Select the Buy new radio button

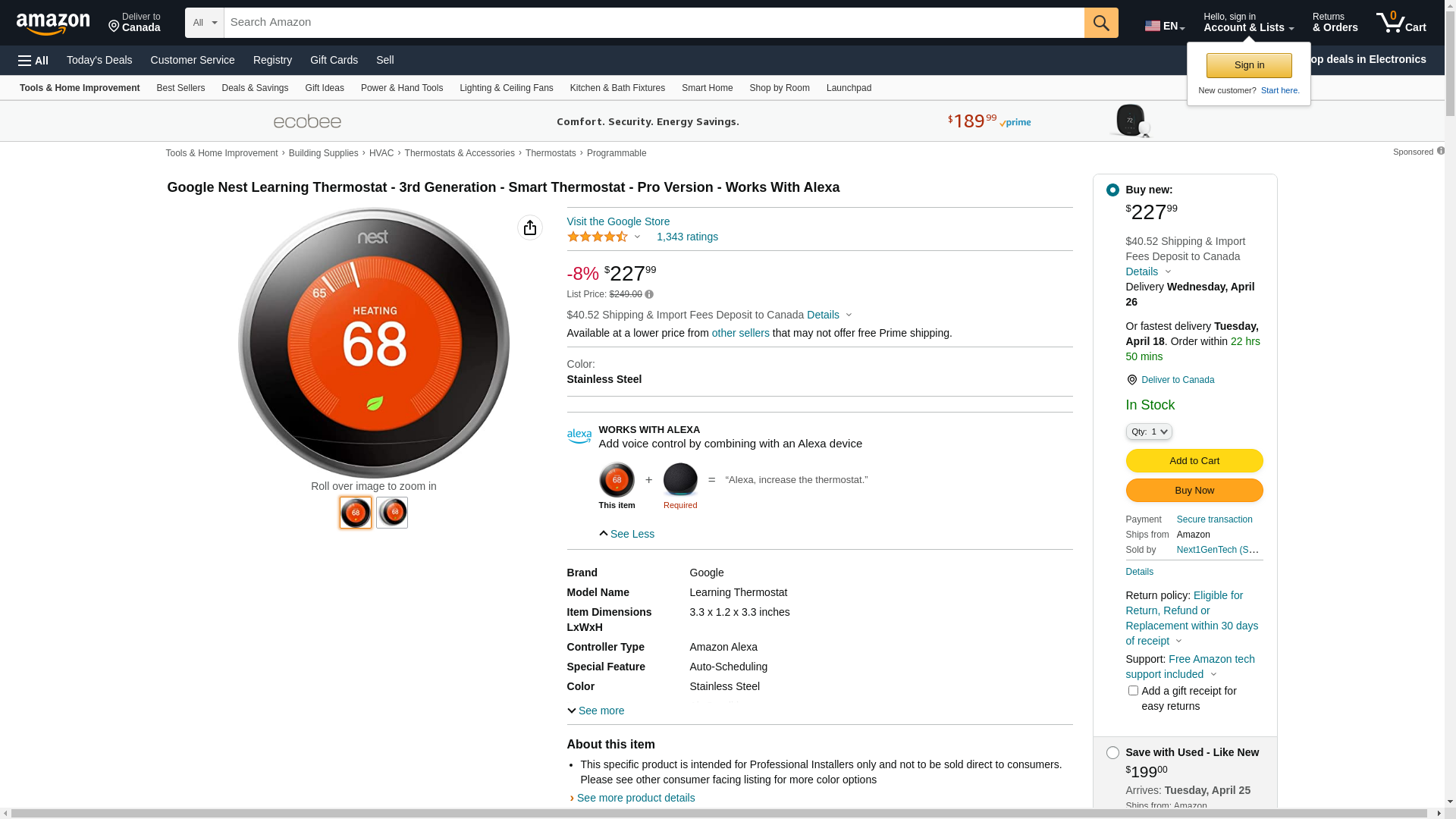pyautogui.click(x=1112, y=190)
